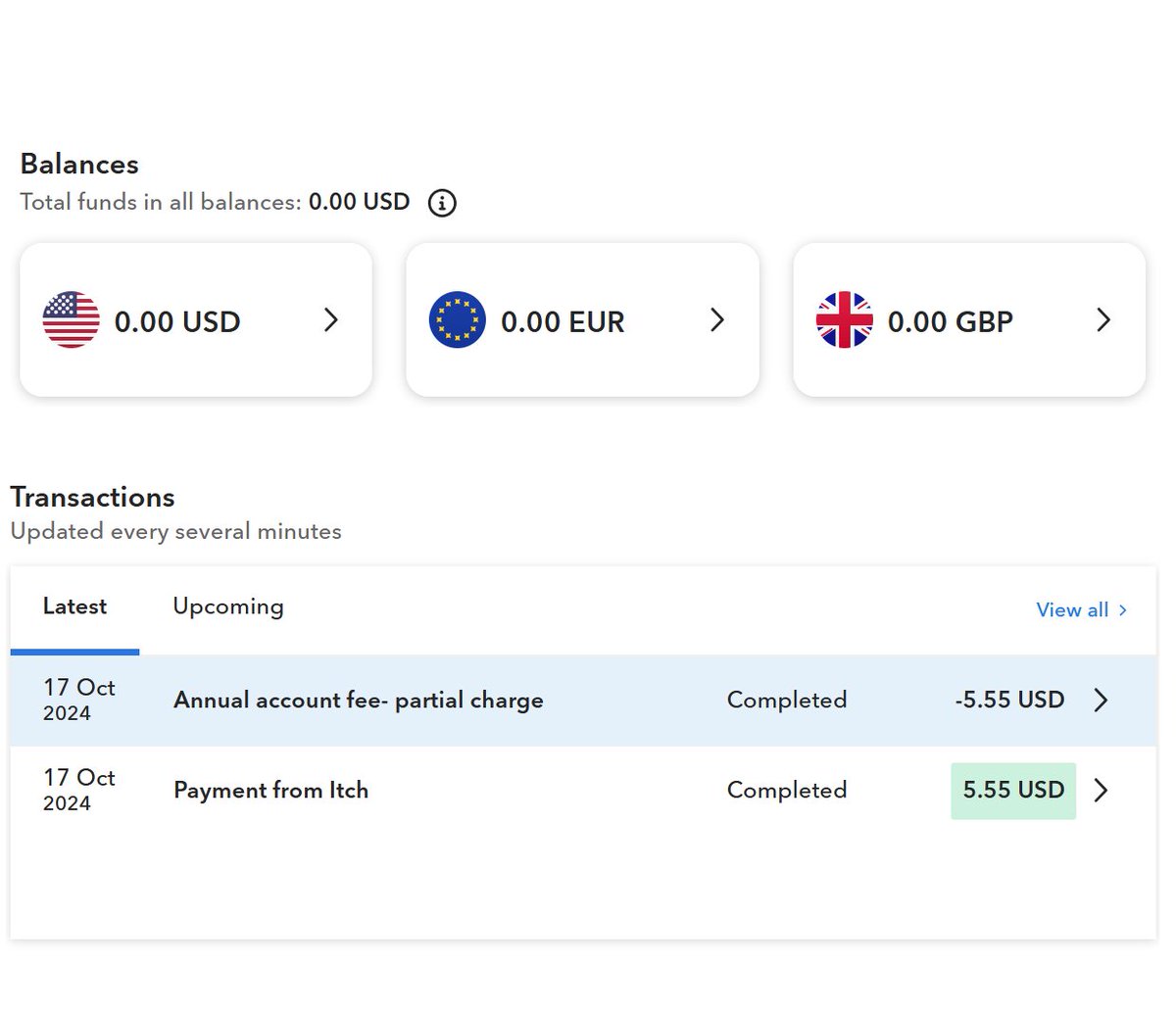Open annual account fee details chevron
The width and height of the screenshot is (1176, 1017).
click(1102, 700)
